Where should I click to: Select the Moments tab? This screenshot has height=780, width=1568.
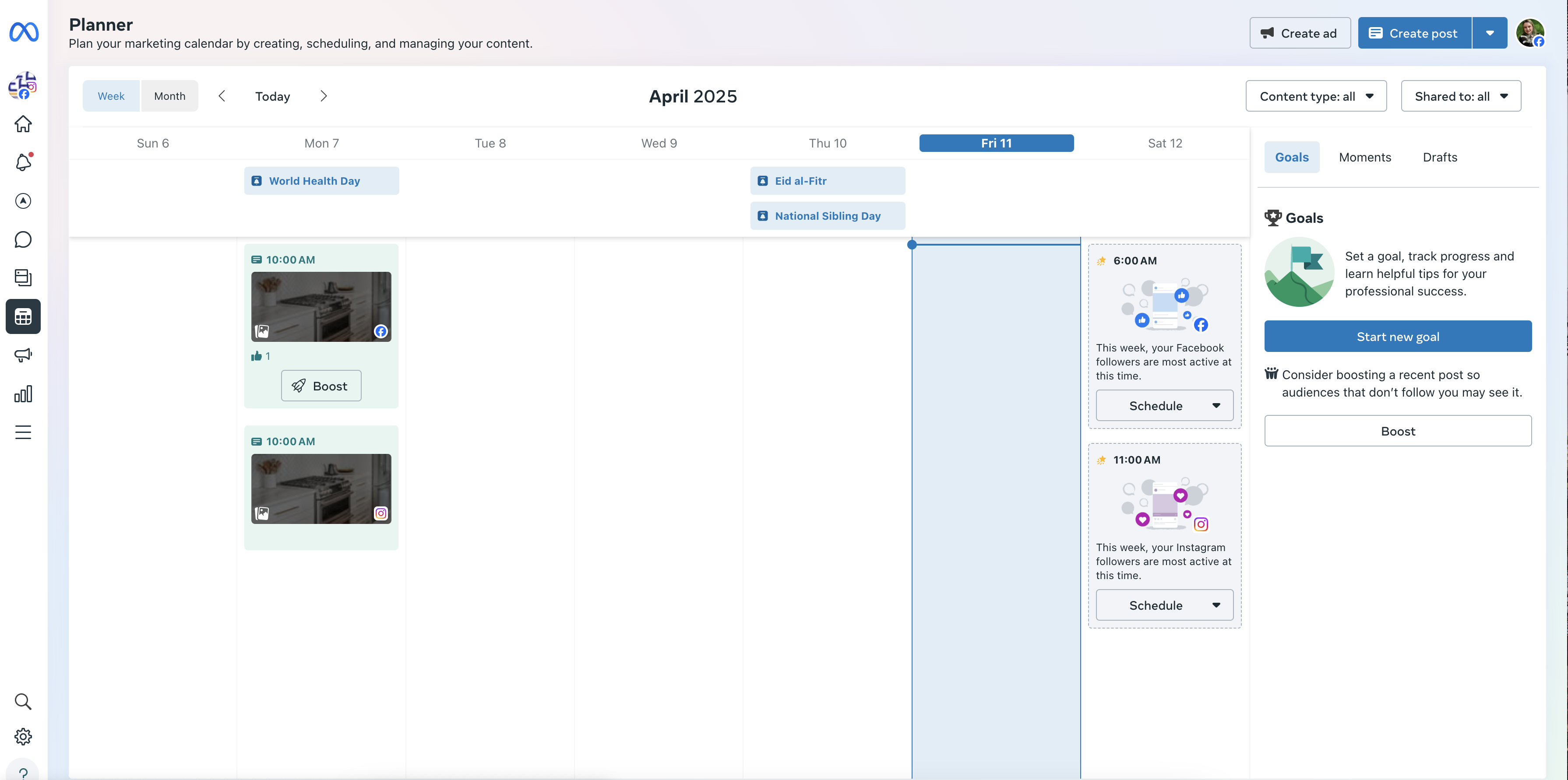click(x=1365, y=158)
